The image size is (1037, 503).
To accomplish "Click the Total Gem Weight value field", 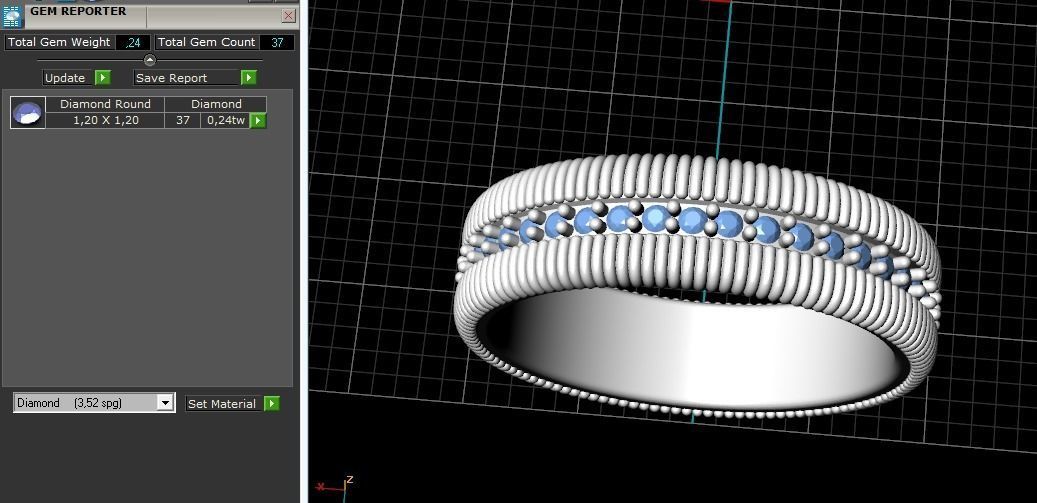I will pos(133,42).
